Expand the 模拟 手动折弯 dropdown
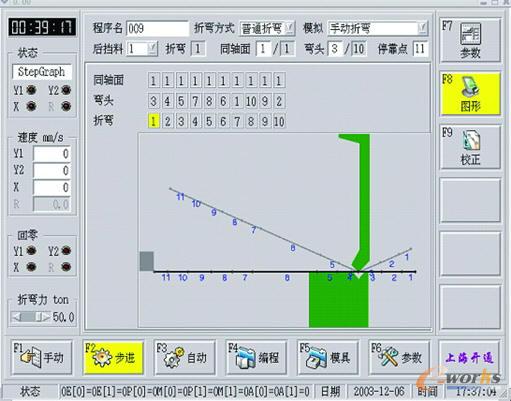Screen dimensions: 511x401 (x=423, y=29)
